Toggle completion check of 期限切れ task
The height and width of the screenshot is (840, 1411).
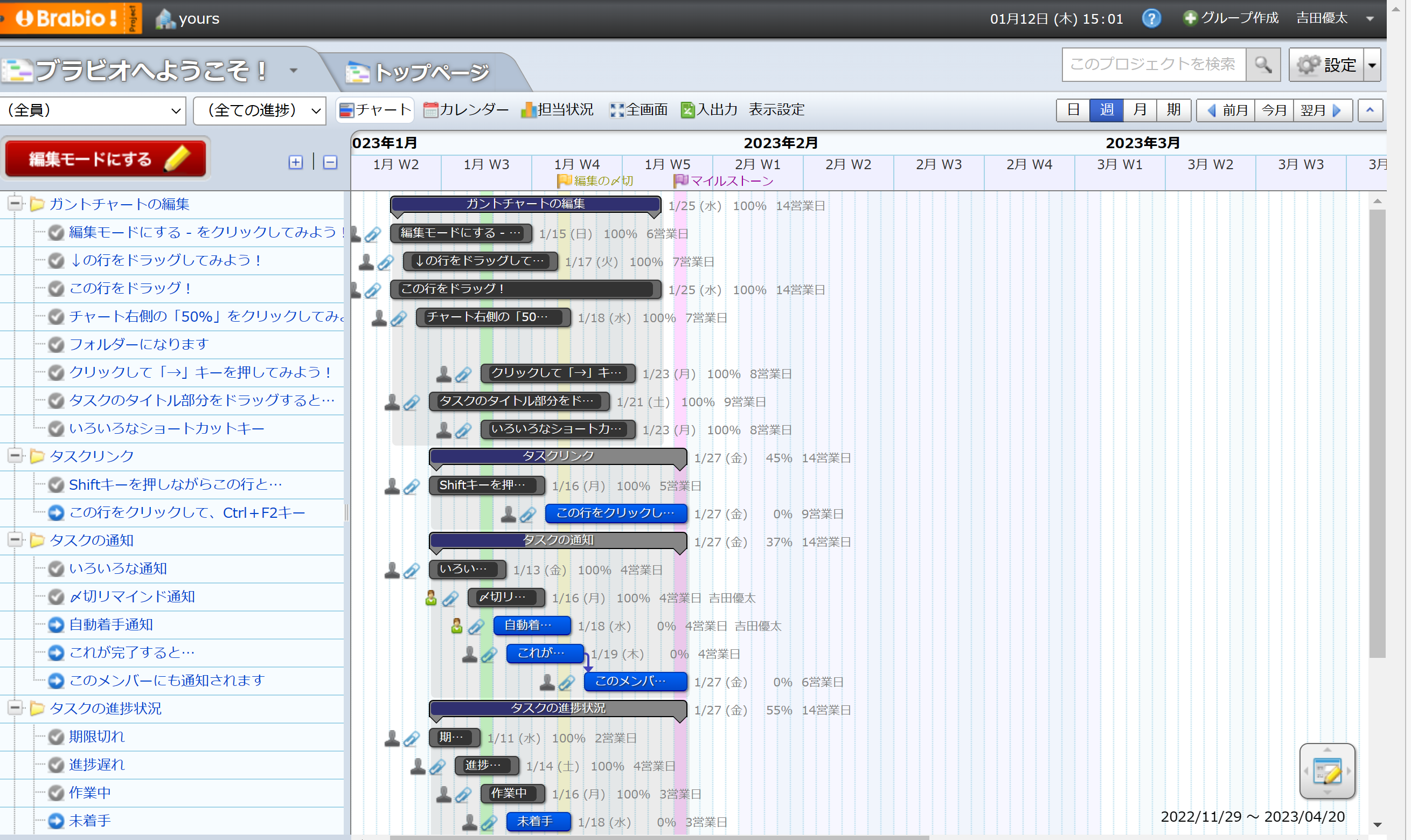tap(56, 737)
